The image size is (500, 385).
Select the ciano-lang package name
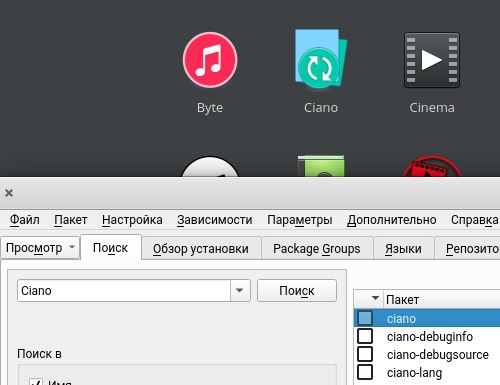414,373
